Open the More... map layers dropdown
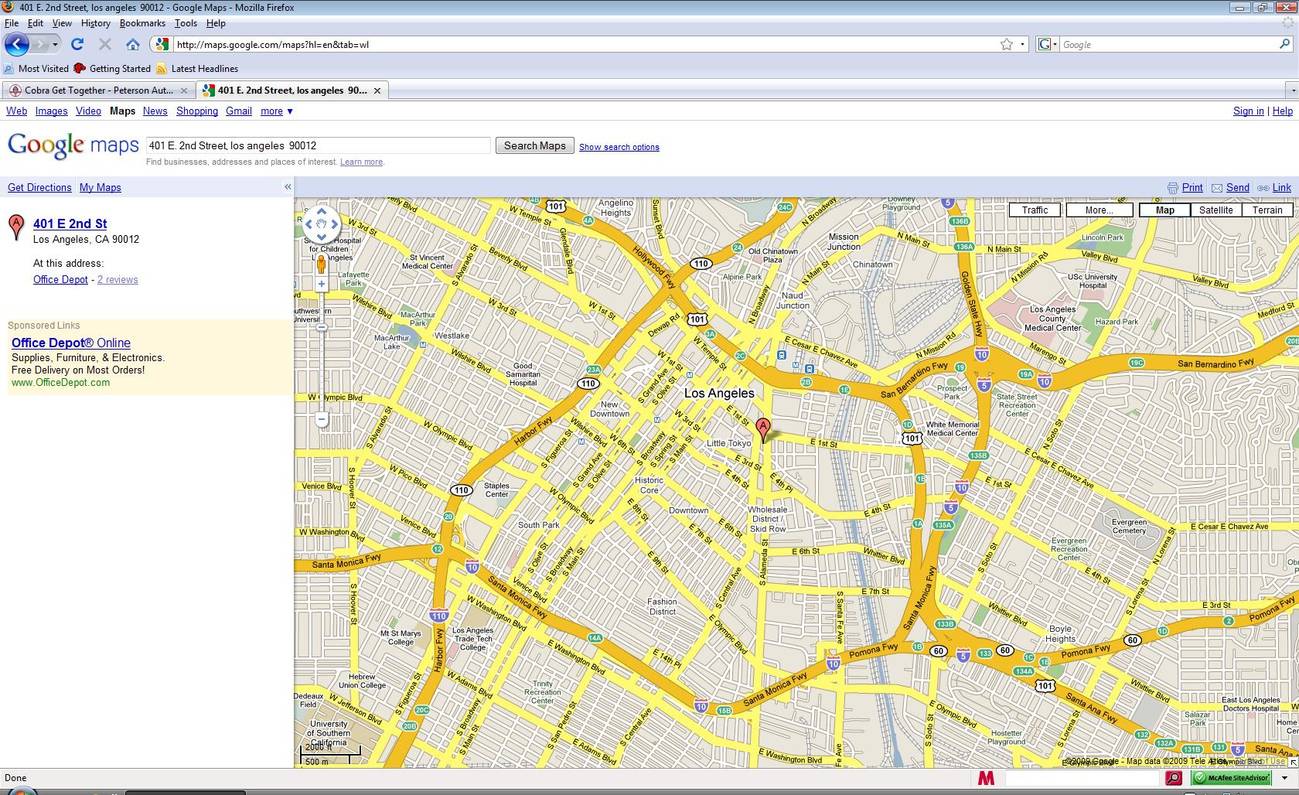Image resolution: width=1299 pixels, height=795 pixels. [x=1099, y=210]
